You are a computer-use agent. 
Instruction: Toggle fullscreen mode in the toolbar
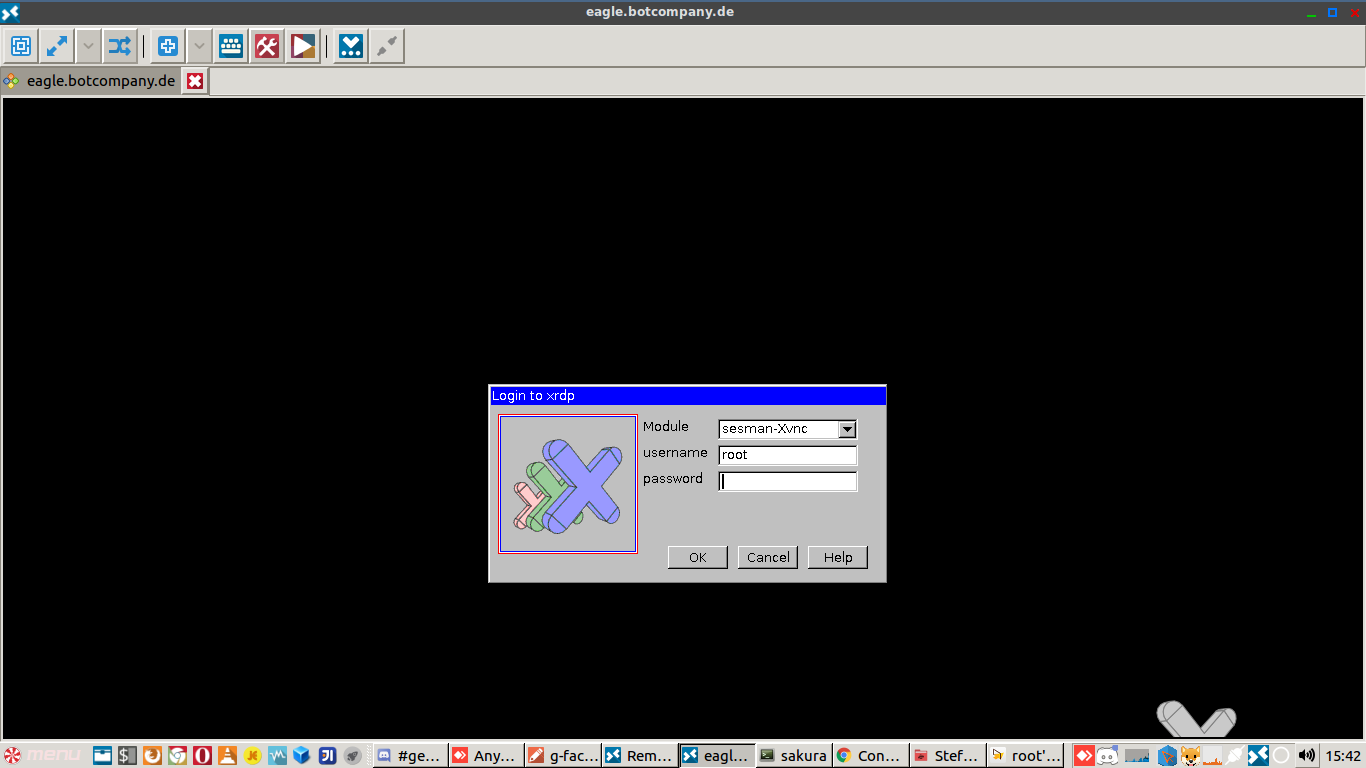[x=57, y=46]
